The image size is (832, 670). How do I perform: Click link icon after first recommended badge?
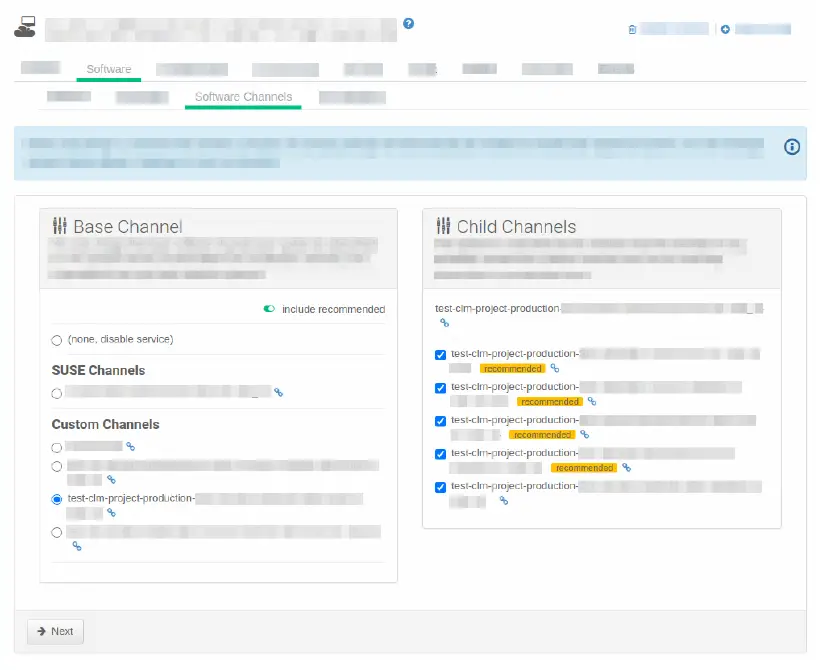click(x=555, y=369)
